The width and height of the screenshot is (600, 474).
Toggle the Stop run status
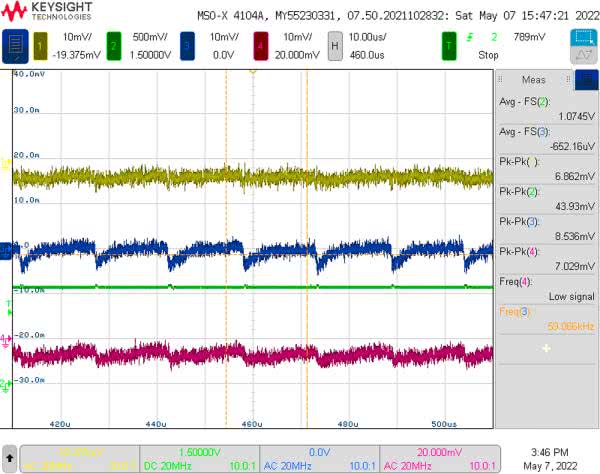(489, 55)
